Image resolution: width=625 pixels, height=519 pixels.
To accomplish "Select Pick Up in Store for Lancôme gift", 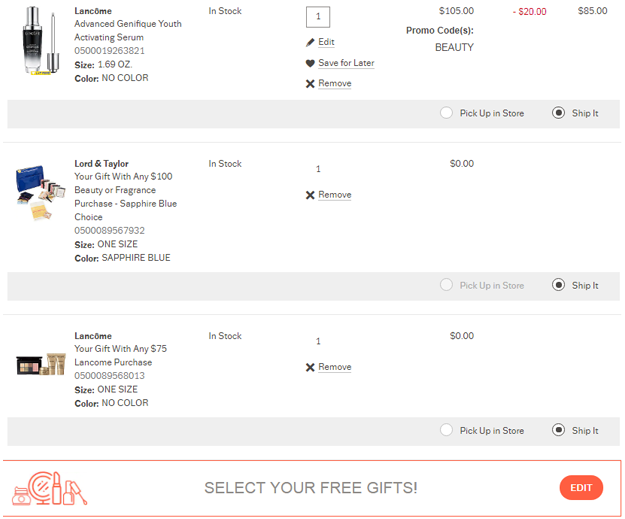I will pyautogui.click(x=446, y=431).
